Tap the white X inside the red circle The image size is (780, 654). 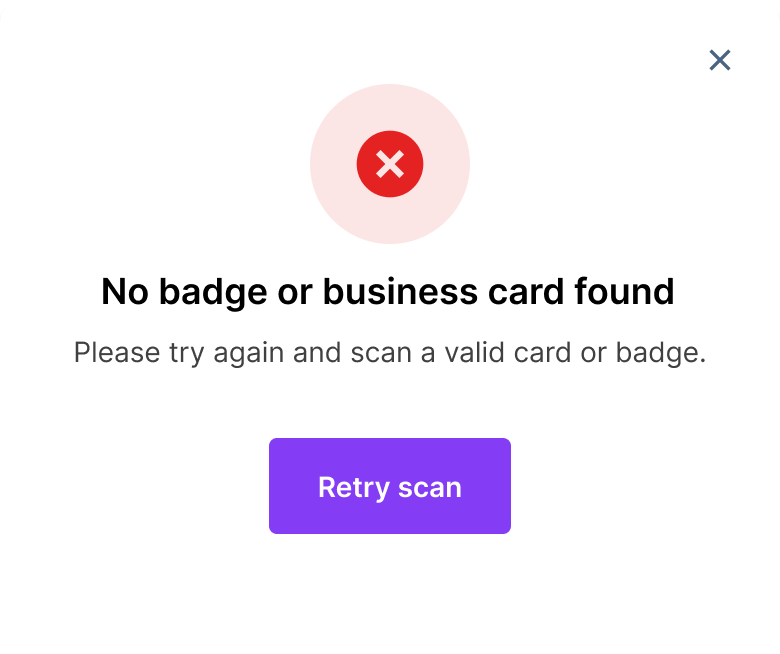(x=390, y=163)
